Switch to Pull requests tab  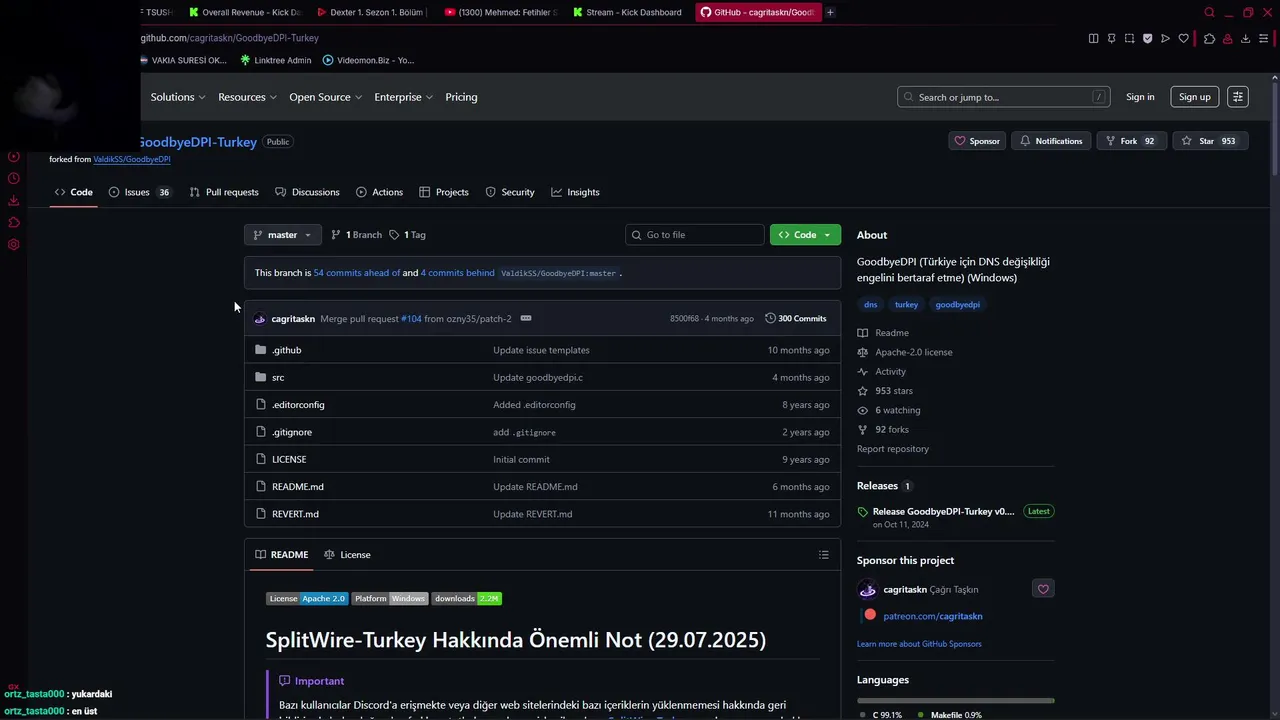click(x=224, y=192)
